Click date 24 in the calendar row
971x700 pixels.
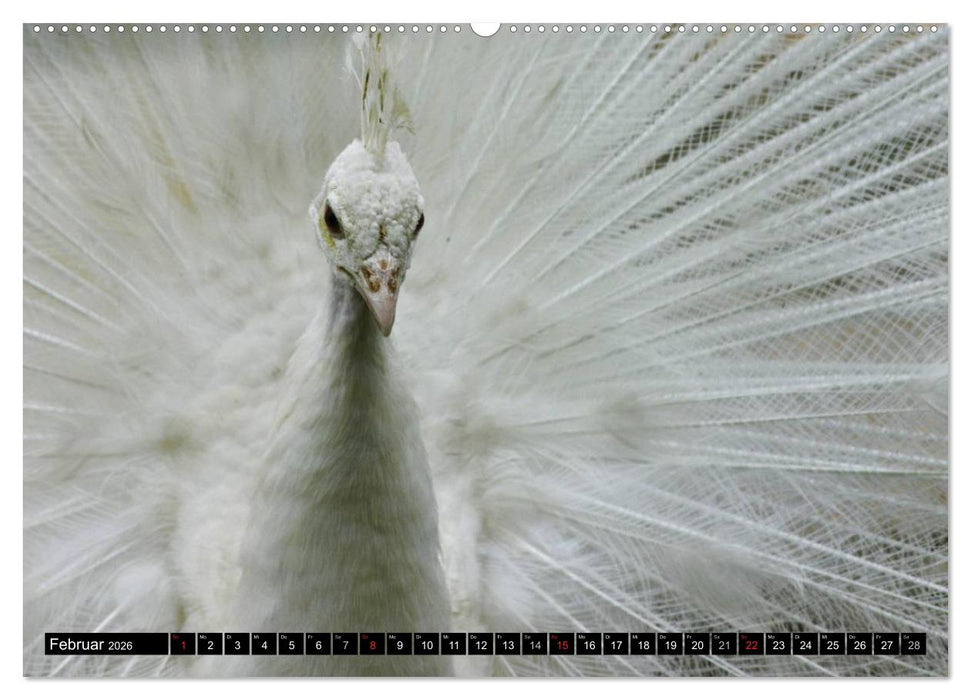pyautogui.click(x=805, y=645)
